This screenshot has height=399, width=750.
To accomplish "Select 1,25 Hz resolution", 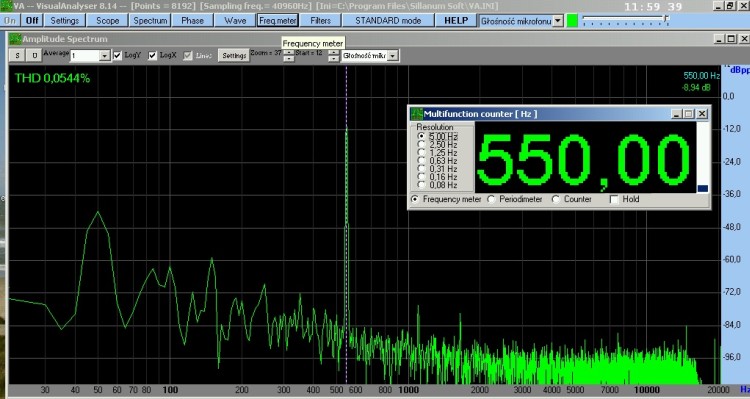I will point(421,153).
